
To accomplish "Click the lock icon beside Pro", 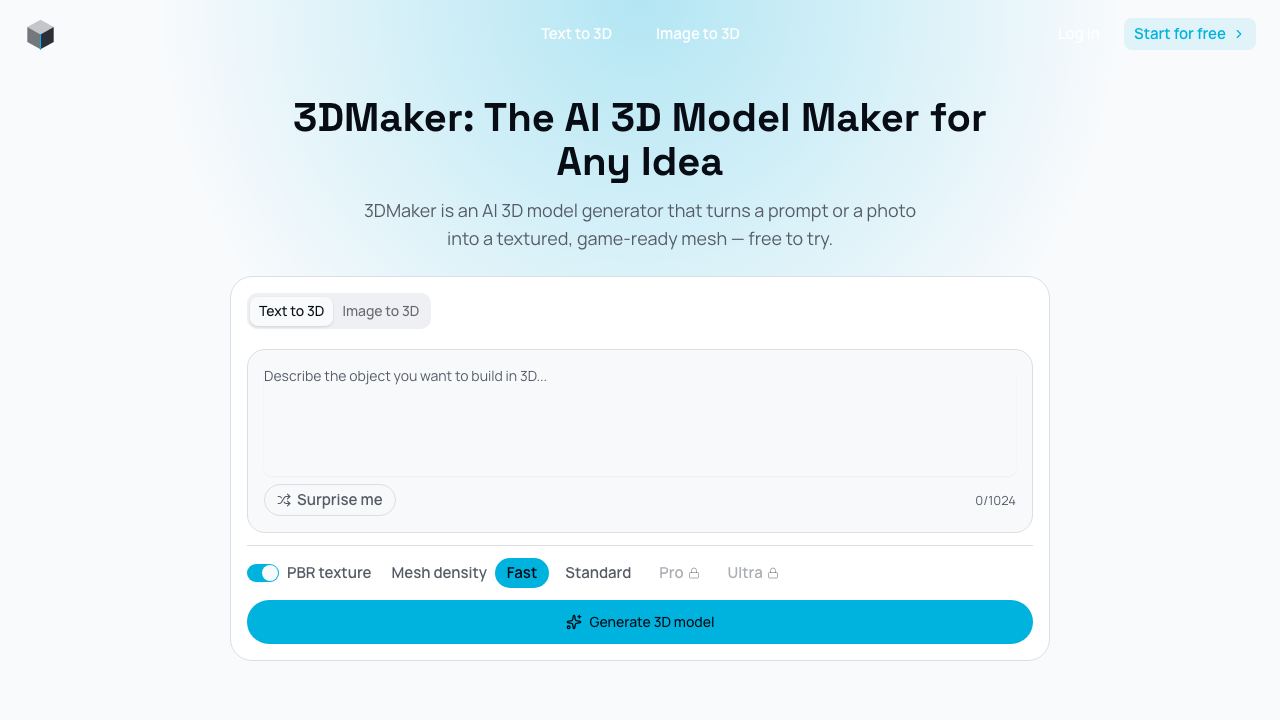I will coord(694,573).
